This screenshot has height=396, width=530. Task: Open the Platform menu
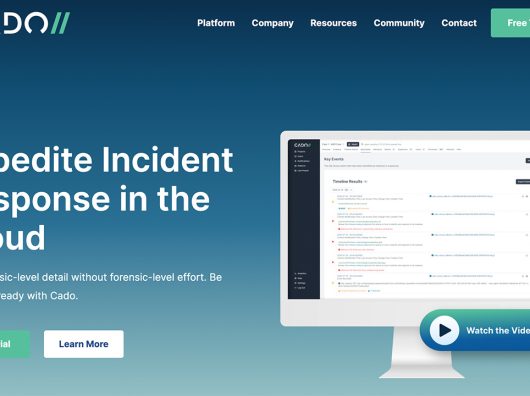click(x=216, y=23)
